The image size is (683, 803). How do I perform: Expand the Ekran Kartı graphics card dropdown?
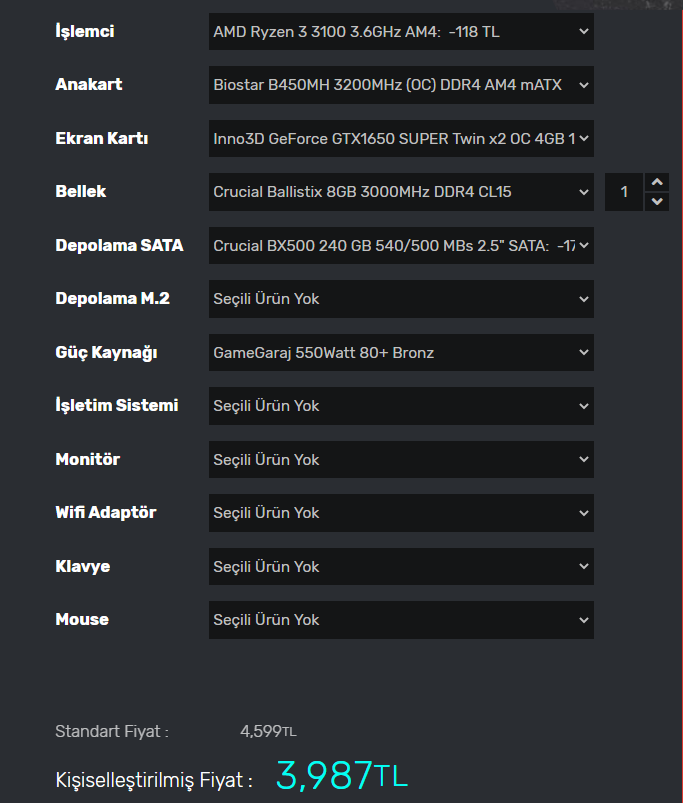pyautogui.click(x=401, y=139)
